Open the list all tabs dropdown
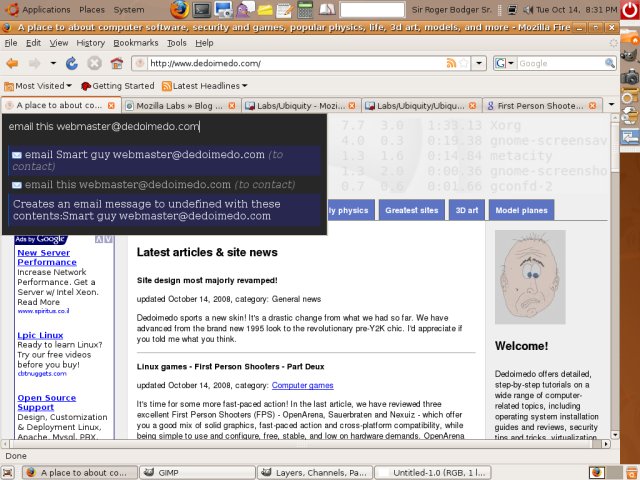 pos(611,105)
